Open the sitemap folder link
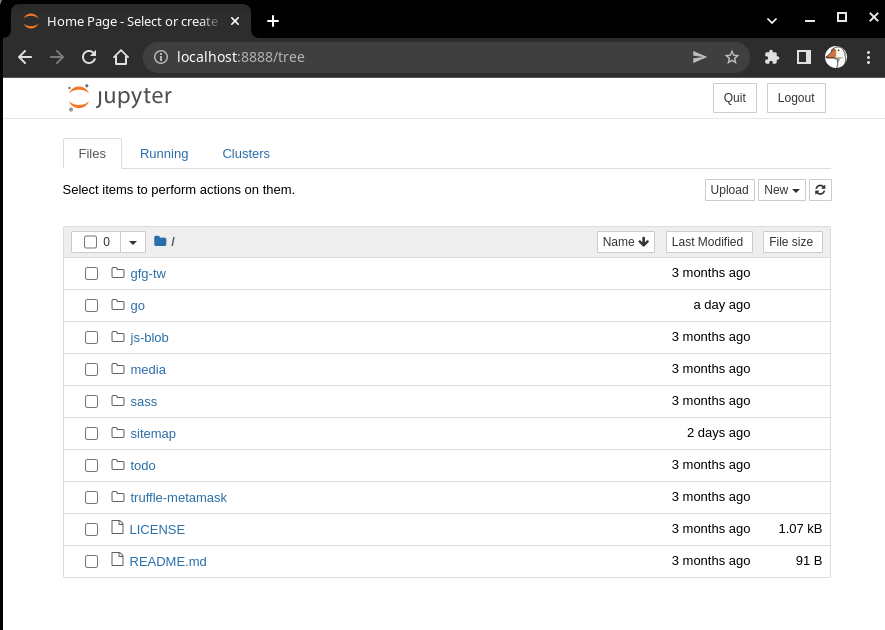 pyautogui.click(x=153, y=434)
